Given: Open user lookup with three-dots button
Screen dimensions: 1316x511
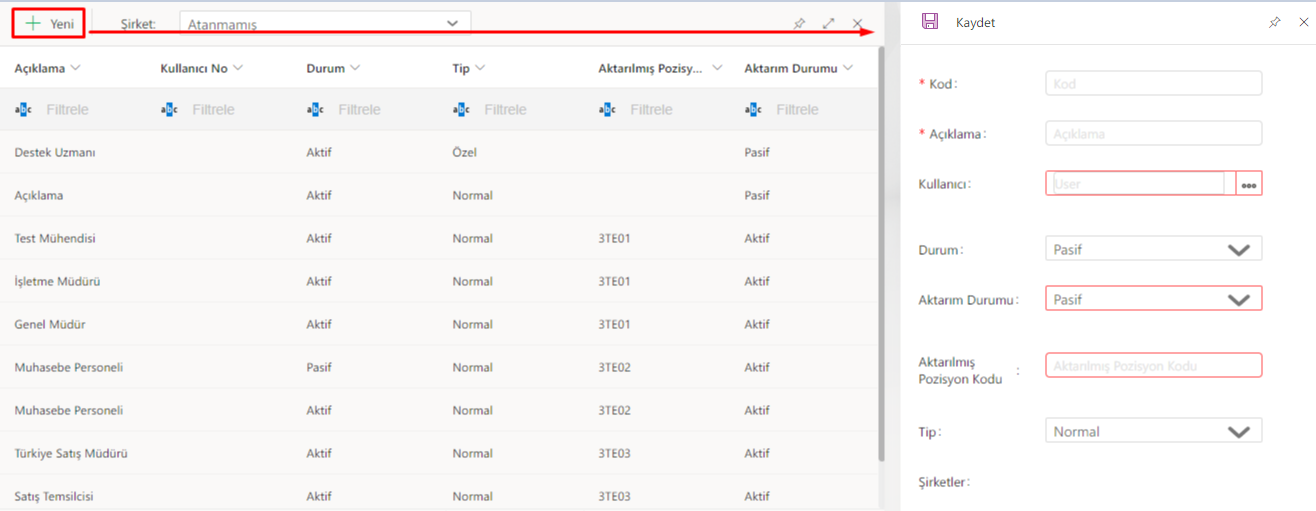Looking at the screenshot, I should [x=1249, y=184].
